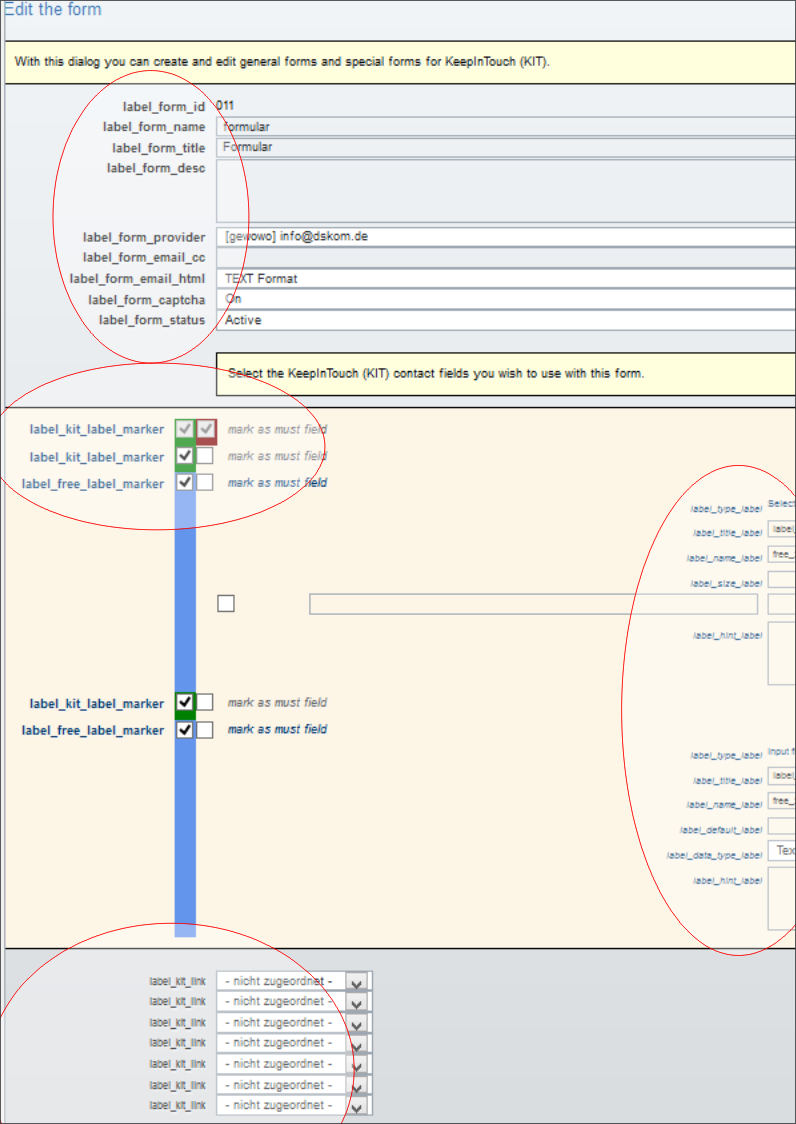Tick the must-field checkbox in first label_free_label_marker row
Viewport: 796px width, 1124px height.
(x=205, y=482)
